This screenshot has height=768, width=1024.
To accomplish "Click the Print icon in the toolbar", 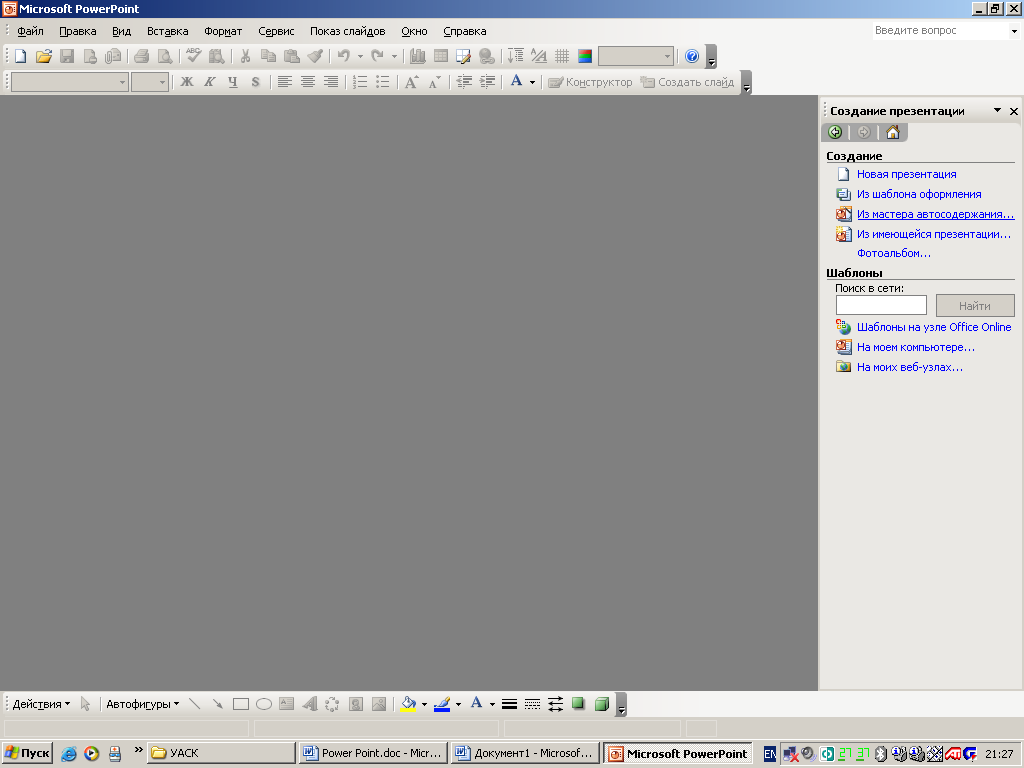I will 141,56.
